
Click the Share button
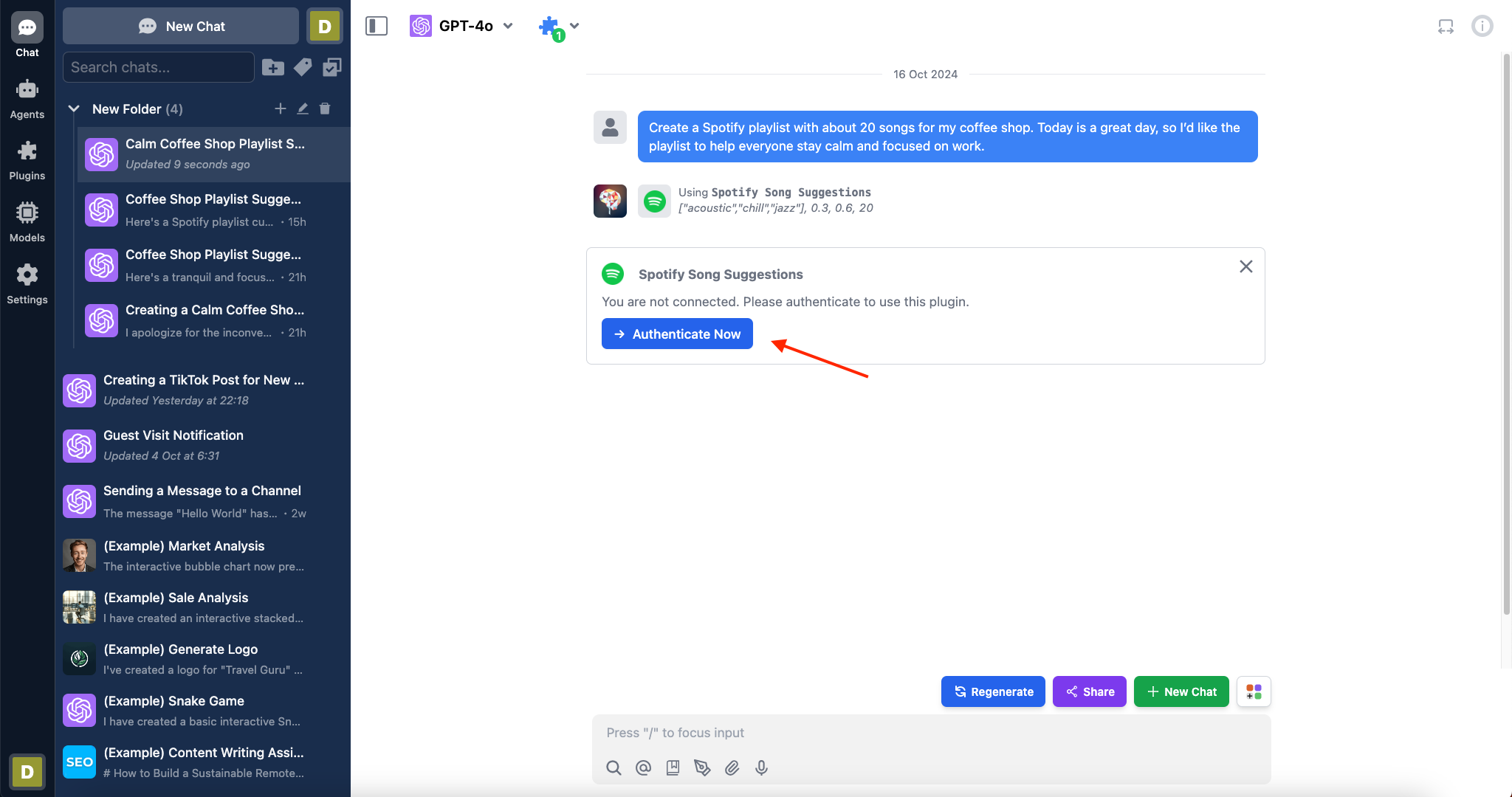click(1090, 691)
